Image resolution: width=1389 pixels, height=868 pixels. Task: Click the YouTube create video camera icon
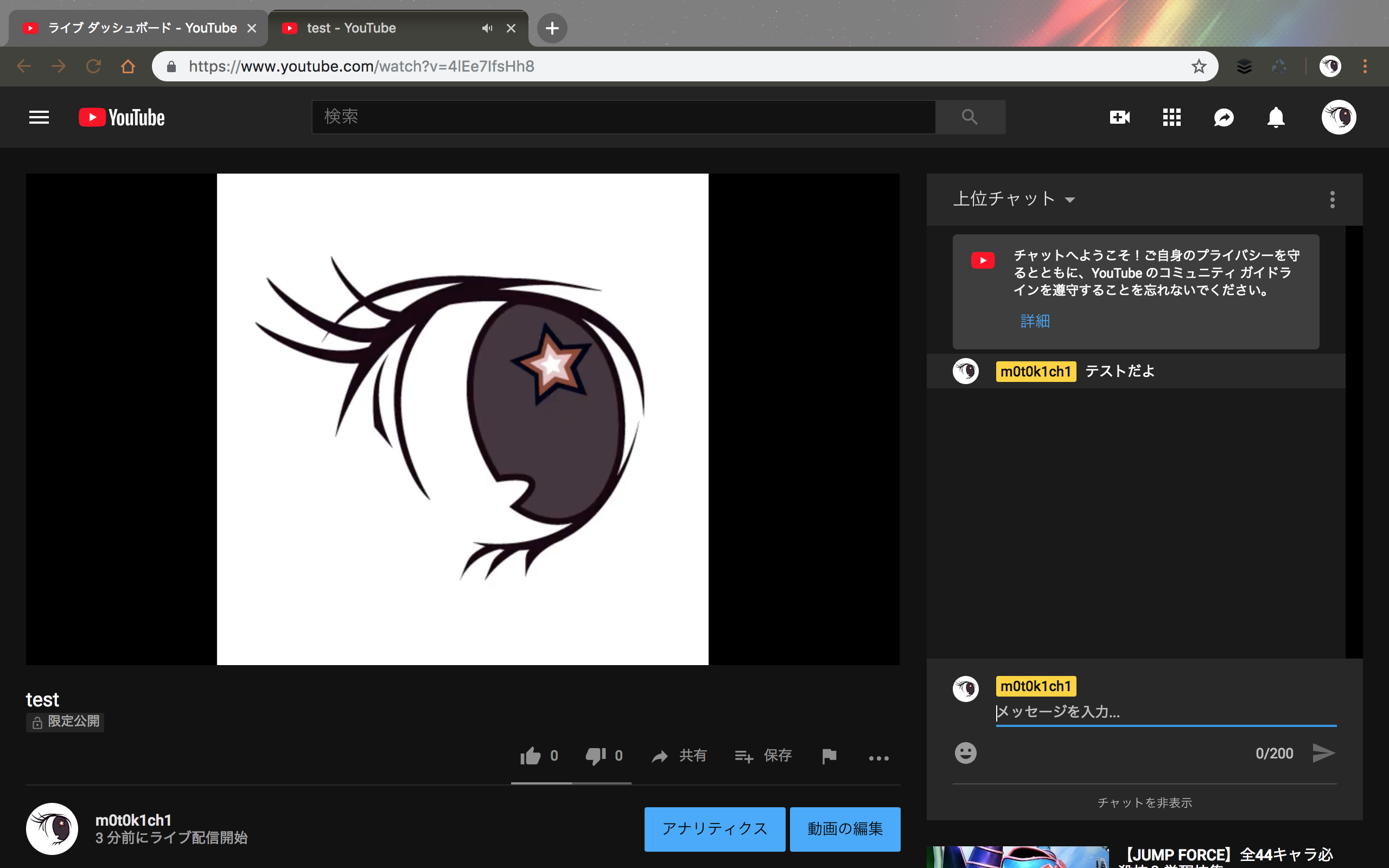[1119, 118]
